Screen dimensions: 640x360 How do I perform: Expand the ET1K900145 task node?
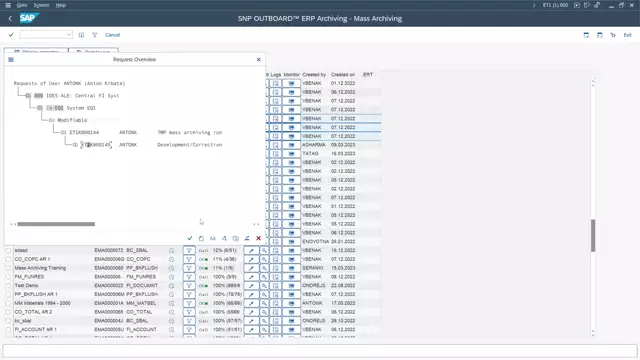[75, 145]
